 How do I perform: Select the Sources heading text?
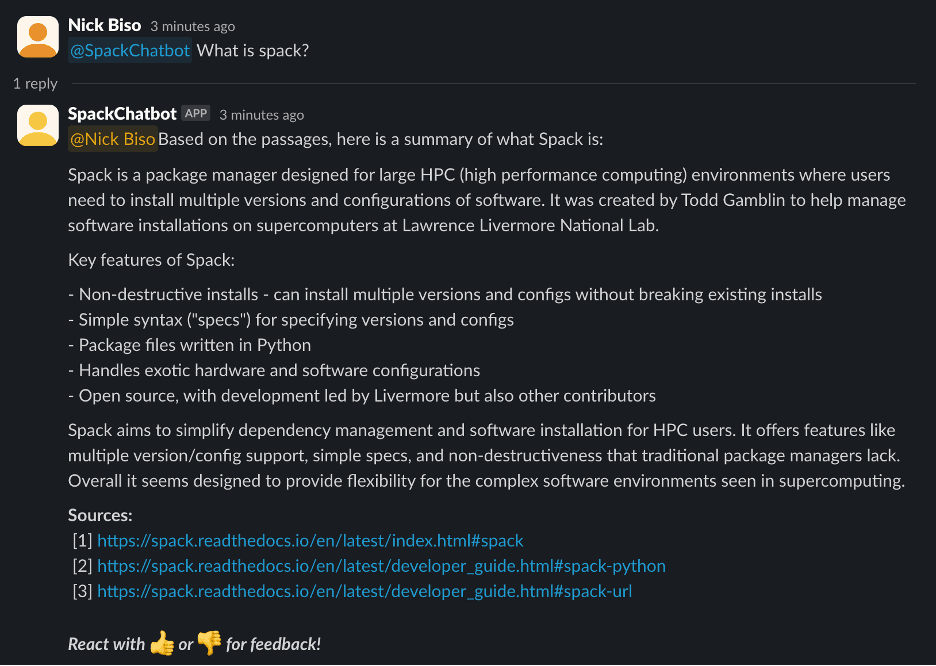tap(100, 515)
